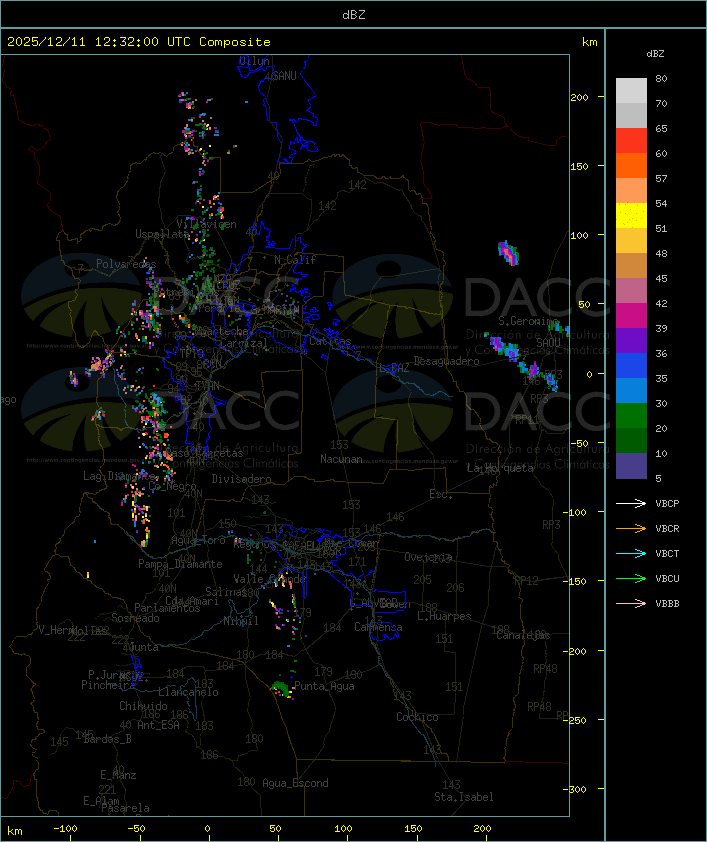Click the km unit label at top right
This screenshot has height=842, width=707.
coord(589,42)
